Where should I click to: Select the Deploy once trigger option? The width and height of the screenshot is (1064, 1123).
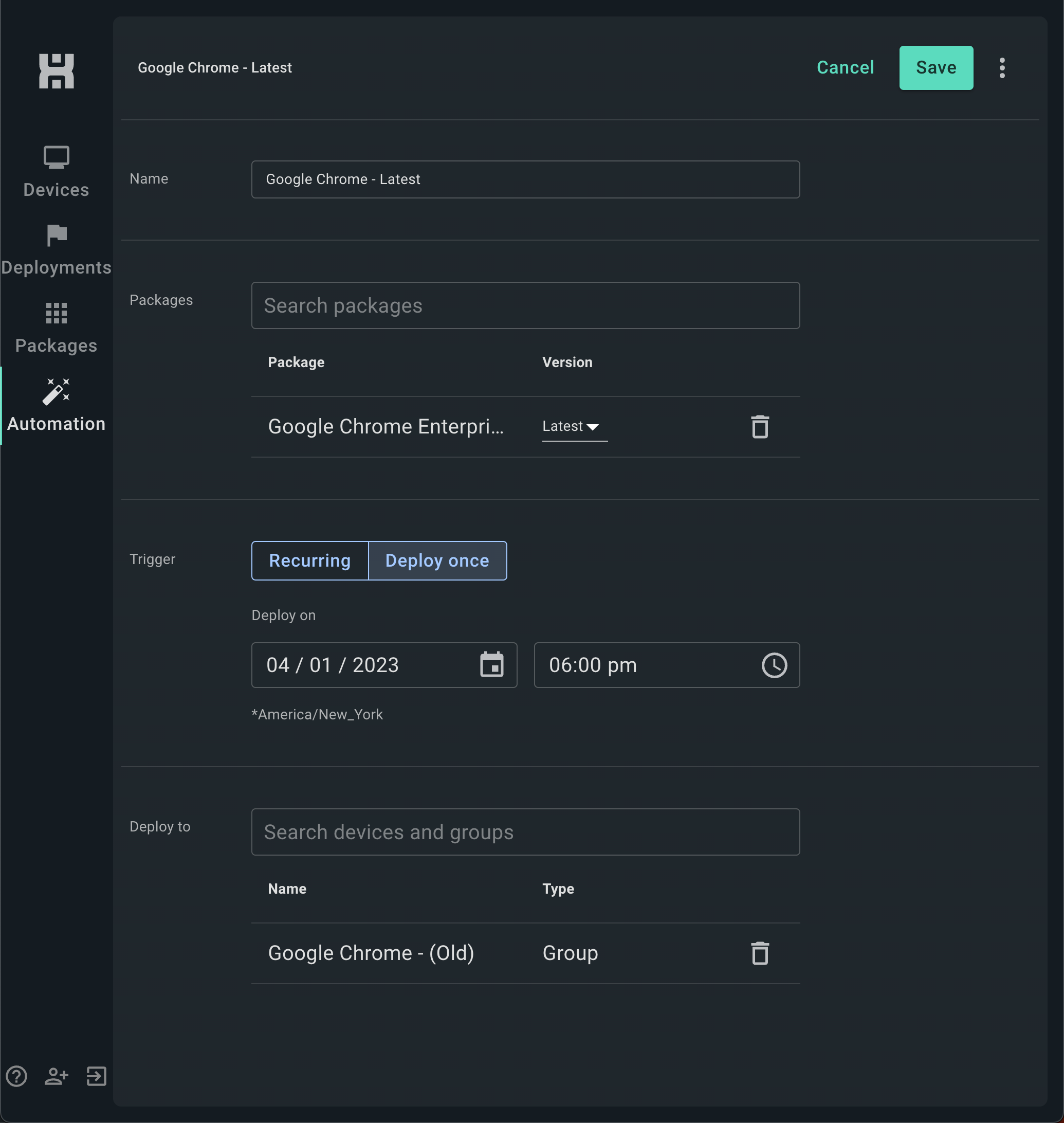tap(437, 560)
